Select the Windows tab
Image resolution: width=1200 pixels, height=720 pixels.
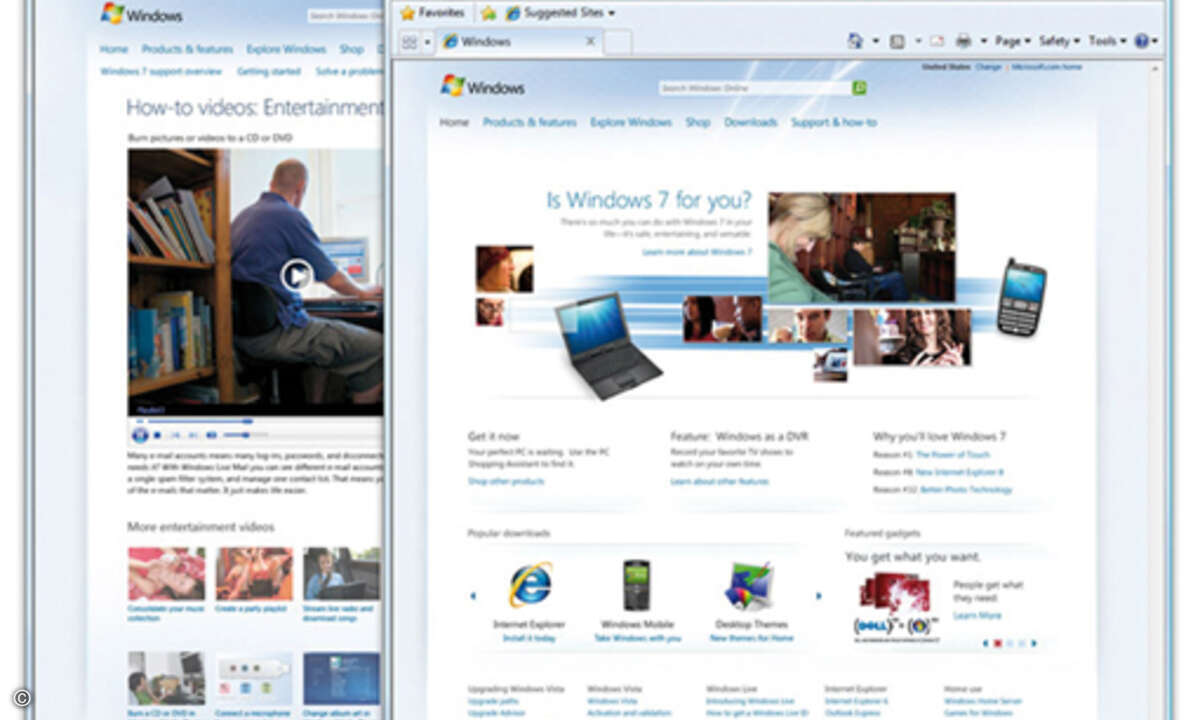tap(519, 42)
